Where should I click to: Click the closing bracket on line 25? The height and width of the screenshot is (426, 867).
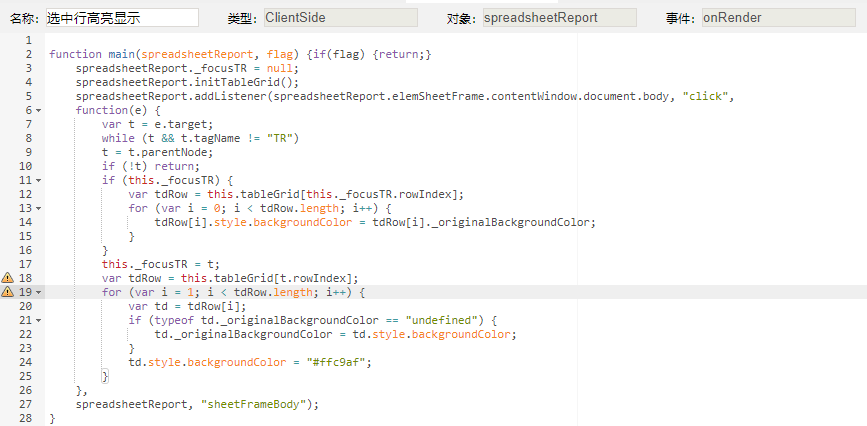pos(105,376)
